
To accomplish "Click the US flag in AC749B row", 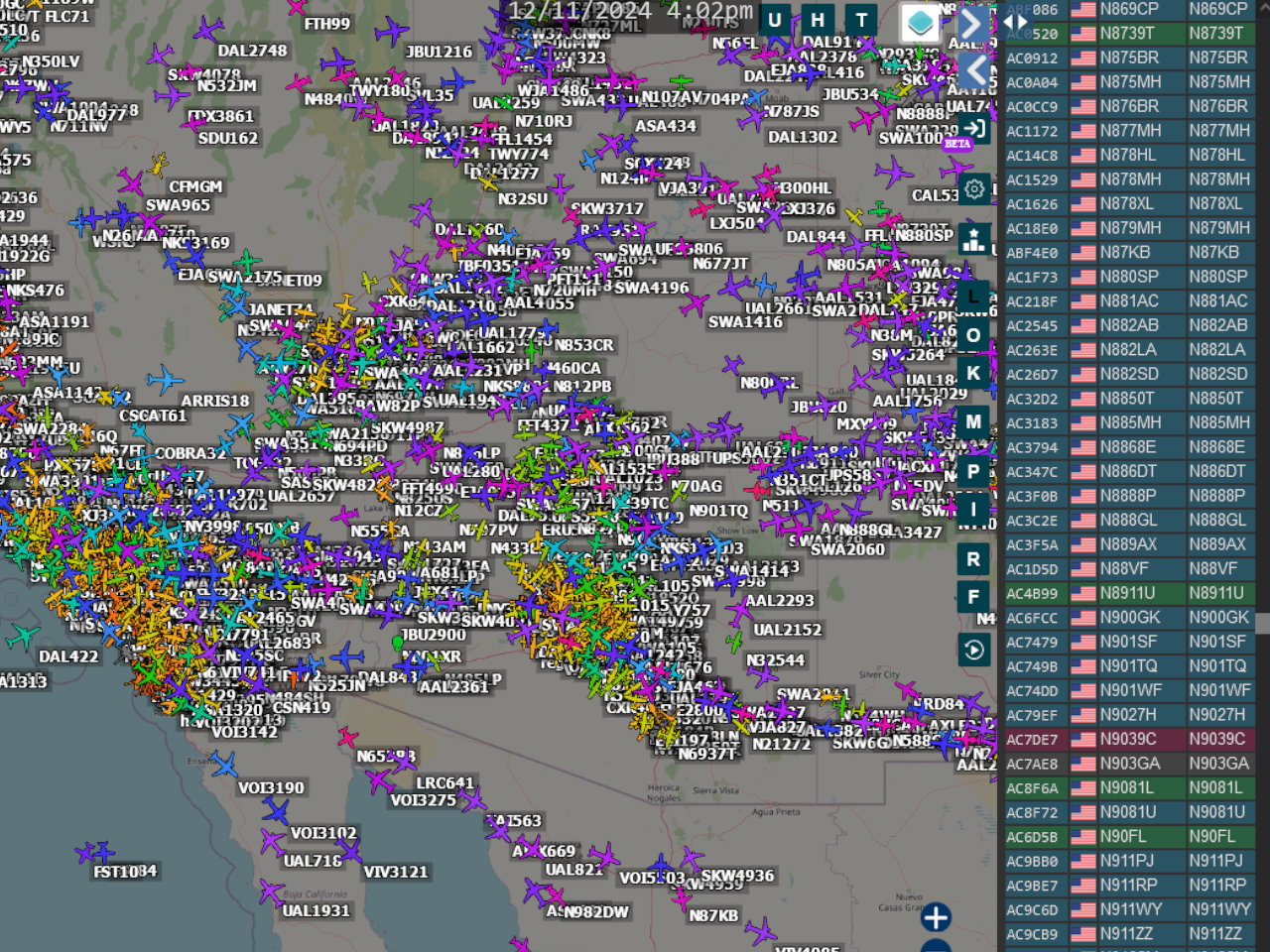I will pyautogui.click(x=1083, y=665).
